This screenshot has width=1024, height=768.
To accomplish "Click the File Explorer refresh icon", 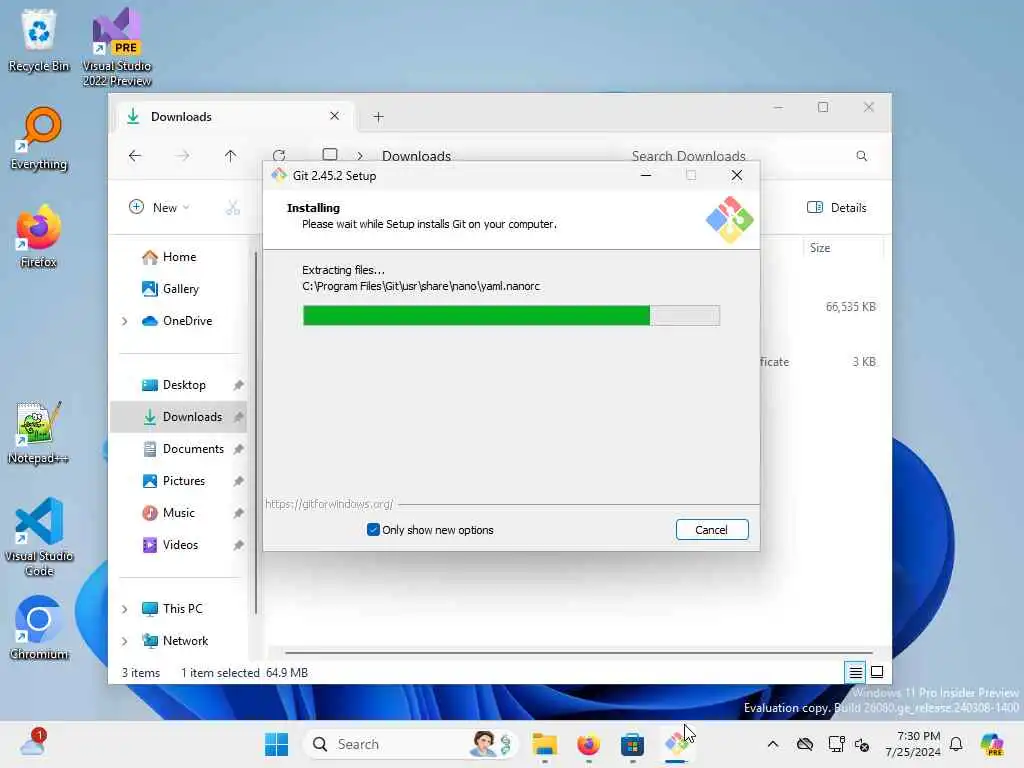I will point(279,155).
